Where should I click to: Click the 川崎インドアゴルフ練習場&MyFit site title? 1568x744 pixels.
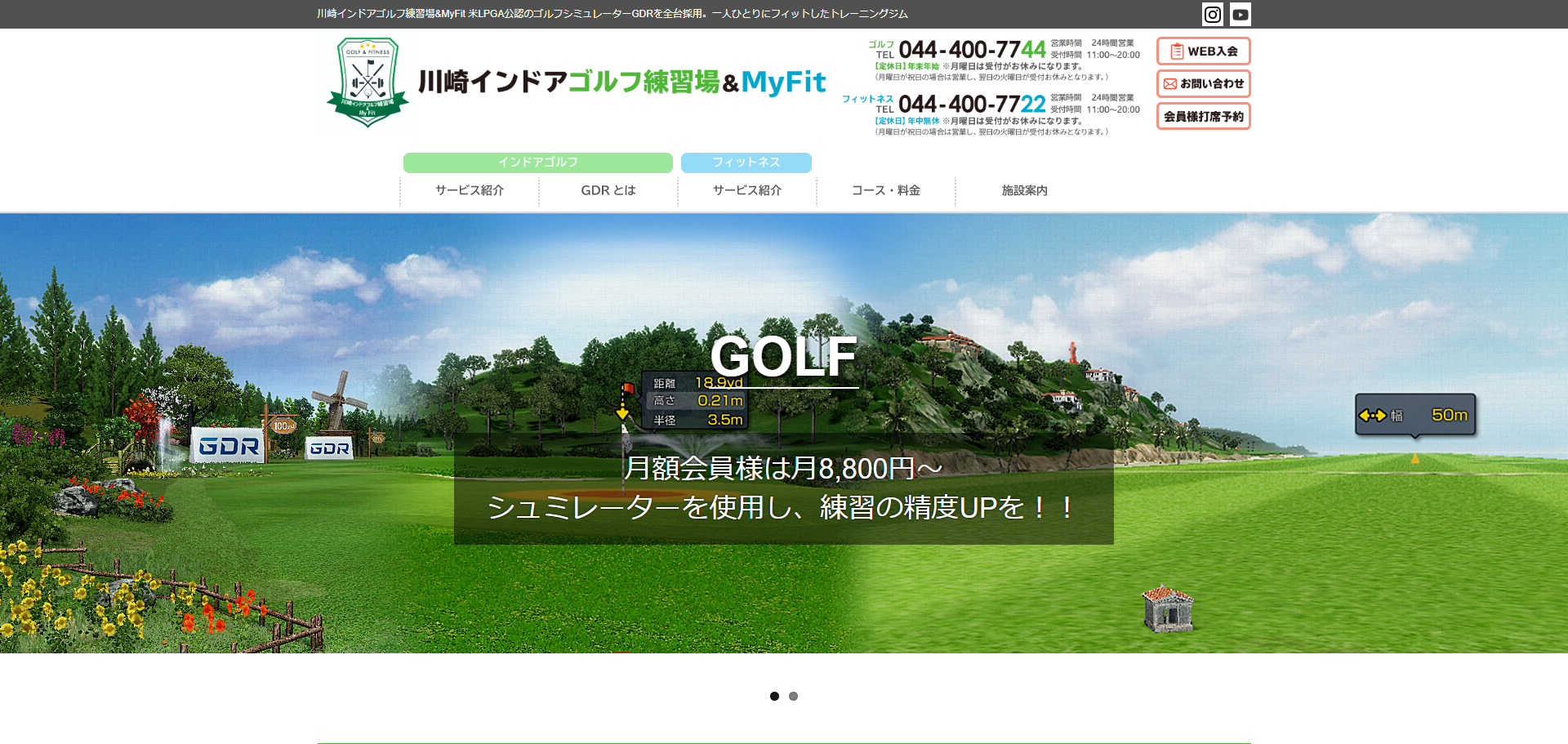coord(621,82)
